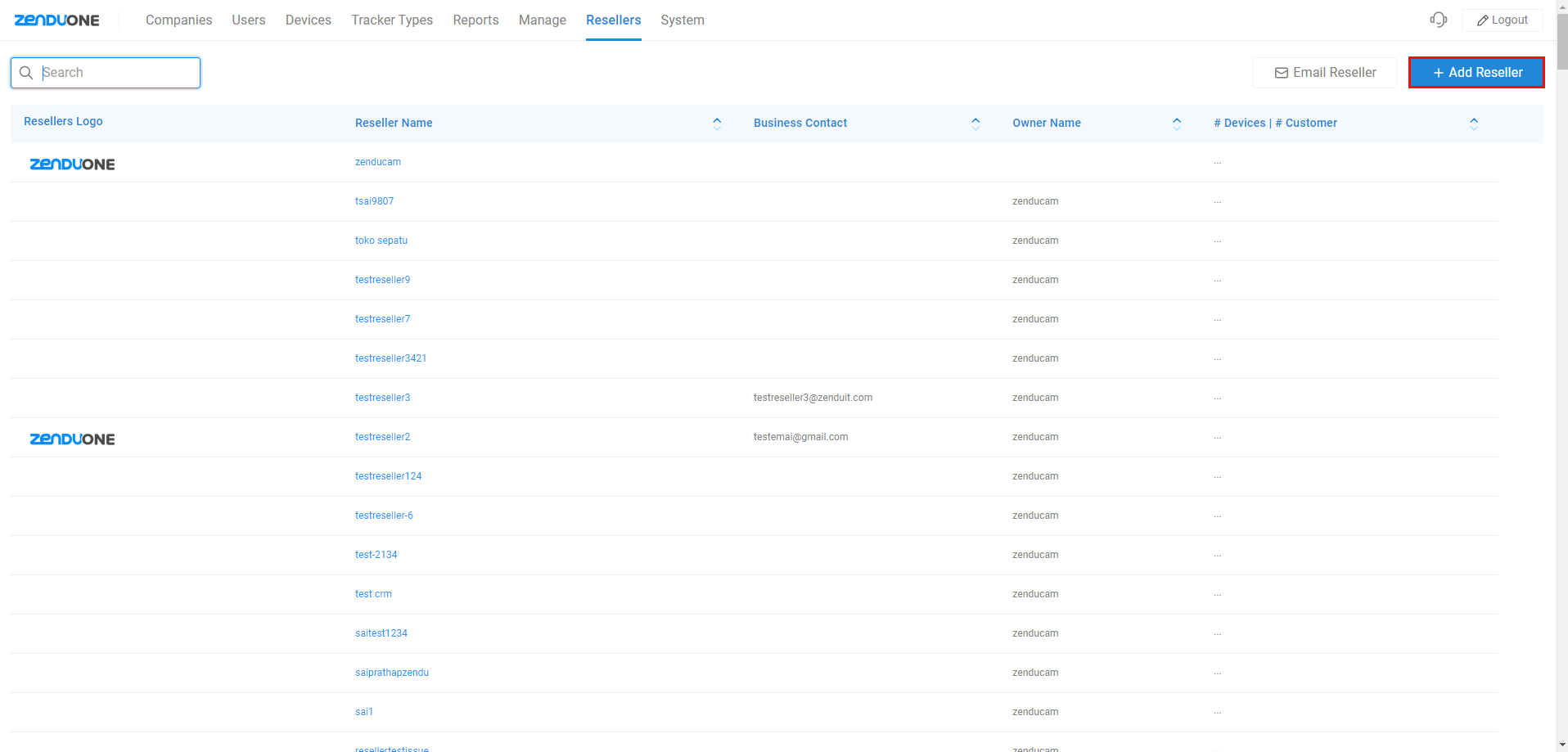Image resolution: width=1568 pixels, height=752 pixels.
Task: Sort by Business Contact column arrows
Action: (x=975, y=124)
